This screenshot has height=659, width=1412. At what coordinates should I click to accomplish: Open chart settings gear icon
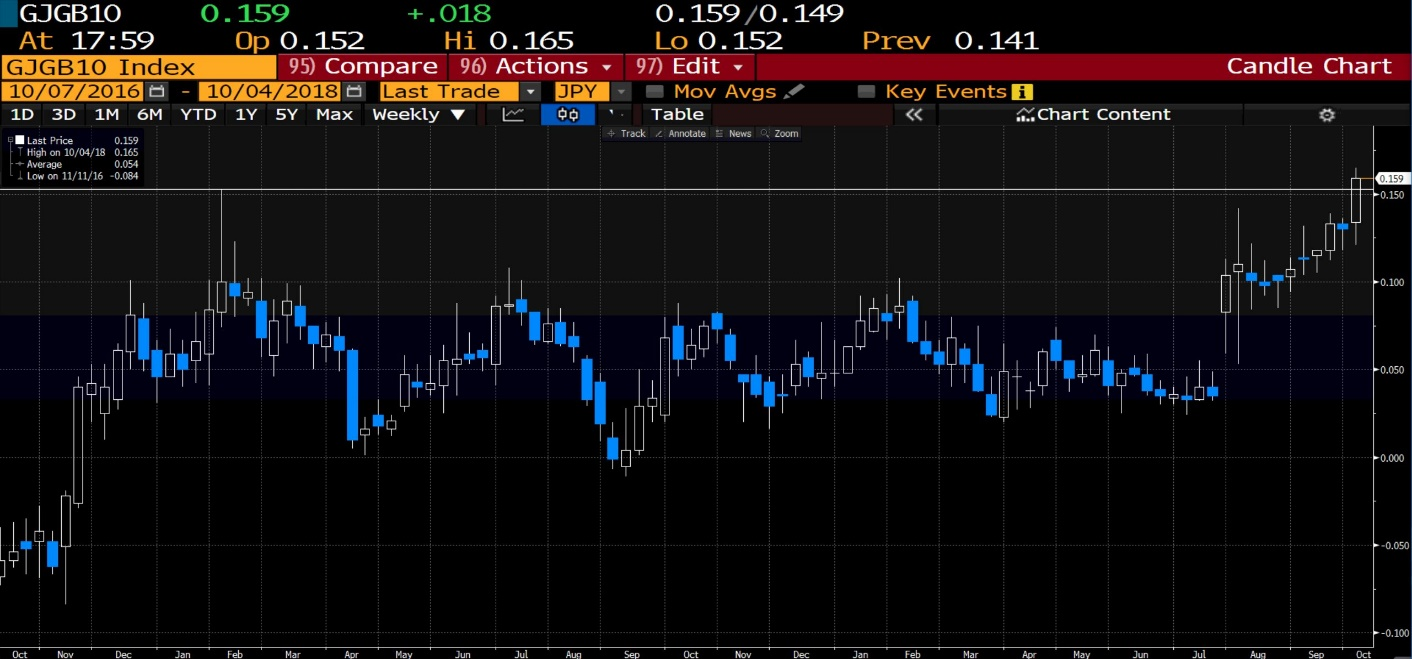tap(1326, 114)
